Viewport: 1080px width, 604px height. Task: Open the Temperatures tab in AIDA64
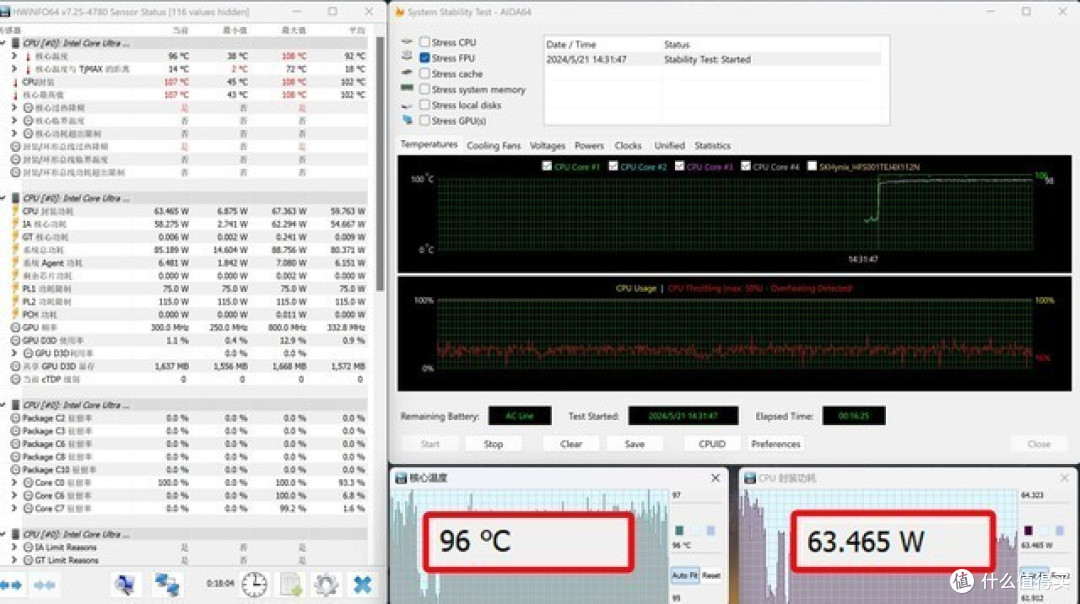(x=428, y=145)
